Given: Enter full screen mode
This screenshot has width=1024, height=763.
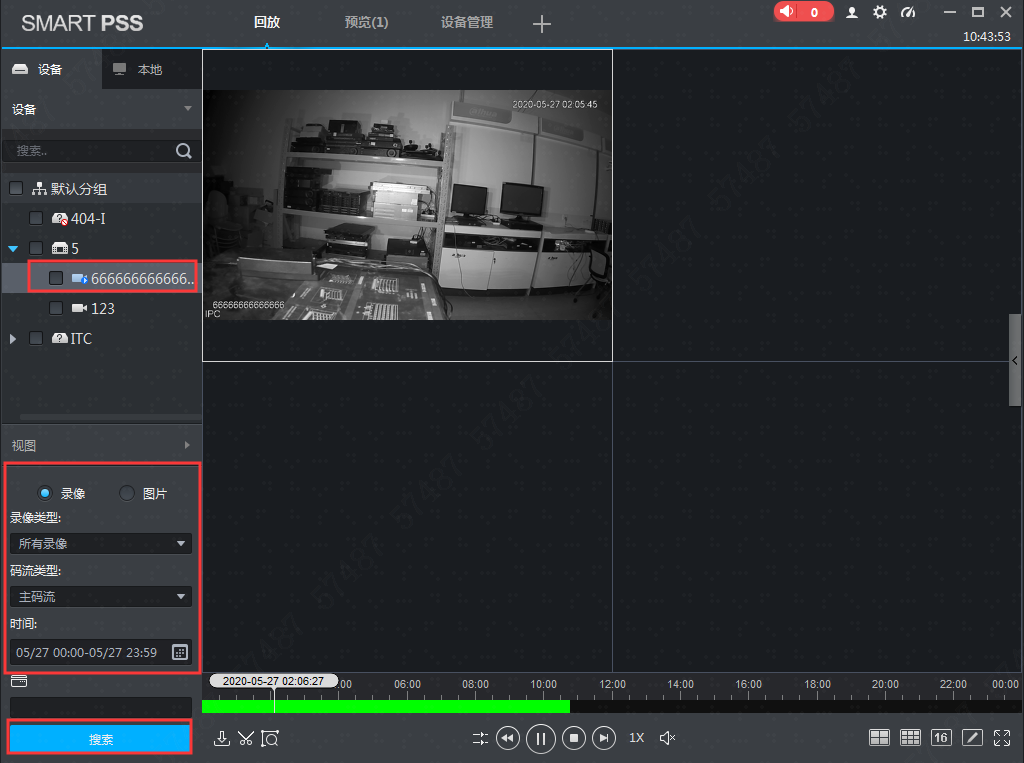Looking at the screenshot, I should [1002, 738].
